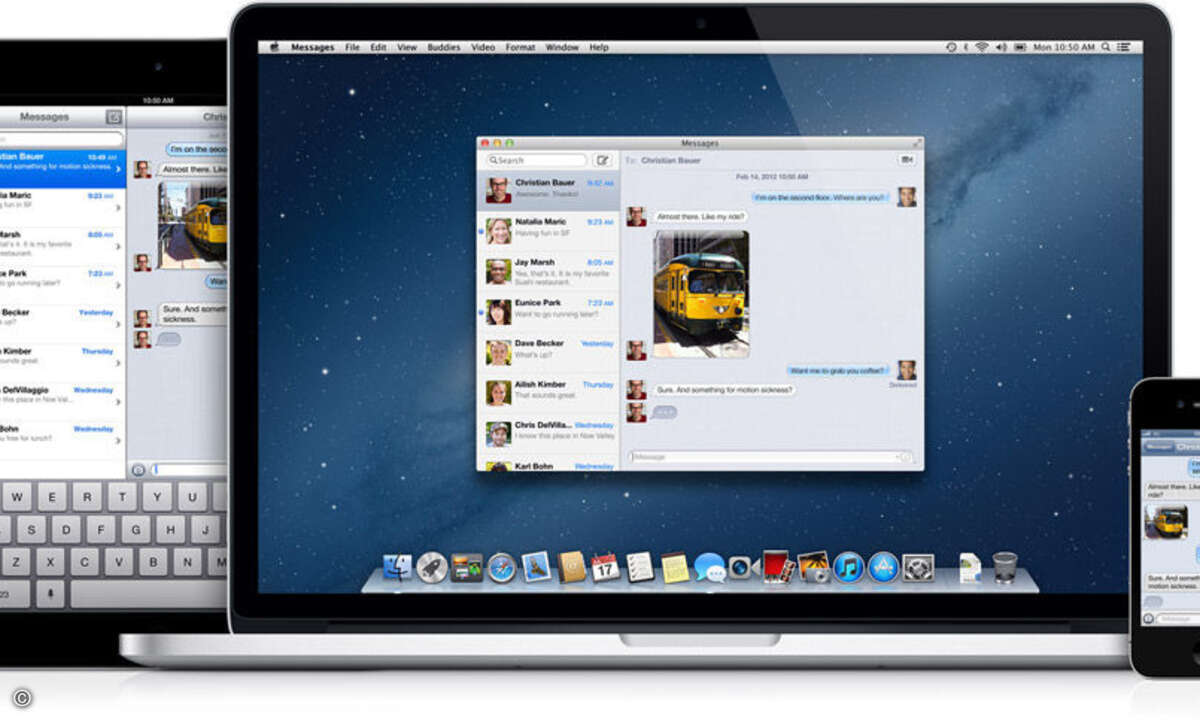Click the Time Machine menu bar icon
Image resolution: width=1200 pixels, height=720 pixels.
tap(951, 47)
